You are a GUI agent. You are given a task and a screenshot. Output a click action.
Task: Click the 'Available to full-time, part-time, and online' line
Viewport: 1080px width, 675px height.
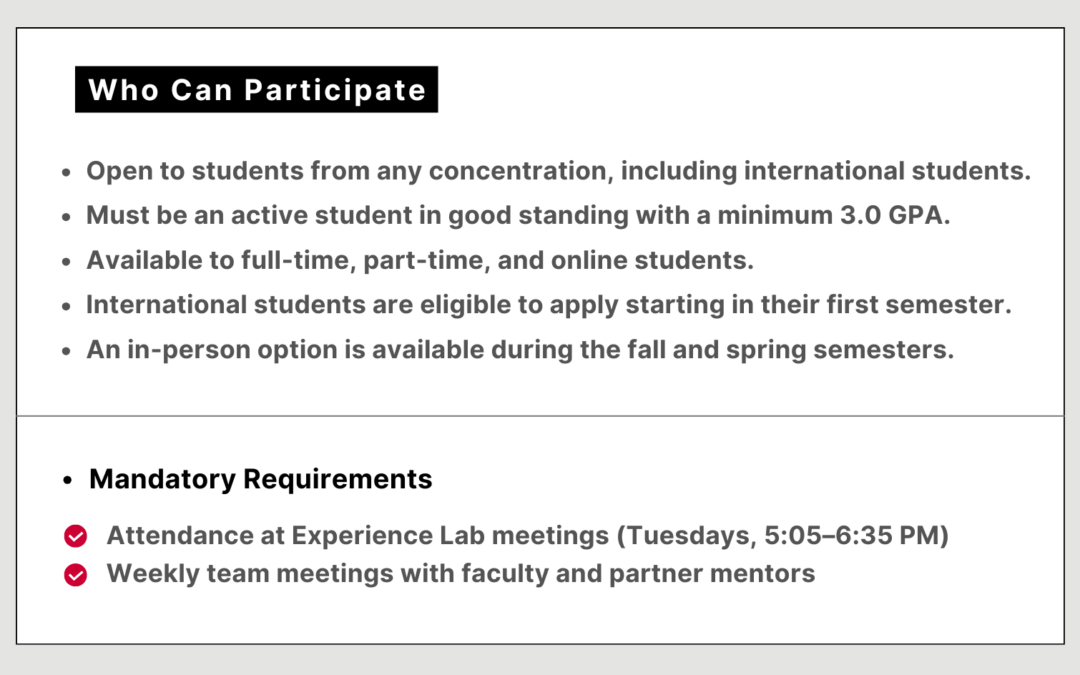[419, 261]
